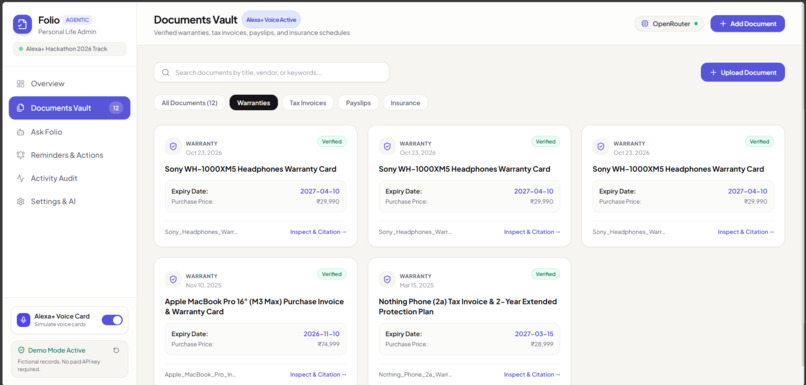Click the Nothing_Phone_2a_Warr... file name
The image size is (806, 385).
[x=415, y=375]
